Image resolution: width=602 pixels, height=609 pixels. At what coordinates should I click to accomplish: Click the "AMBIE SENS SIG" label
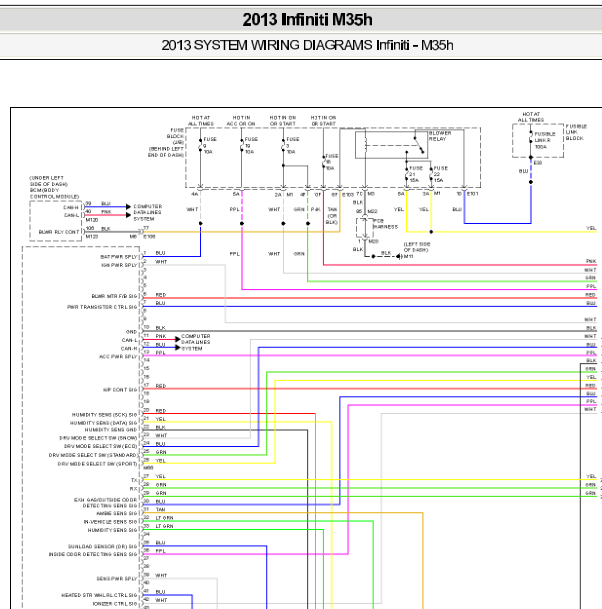pos(117,513)
